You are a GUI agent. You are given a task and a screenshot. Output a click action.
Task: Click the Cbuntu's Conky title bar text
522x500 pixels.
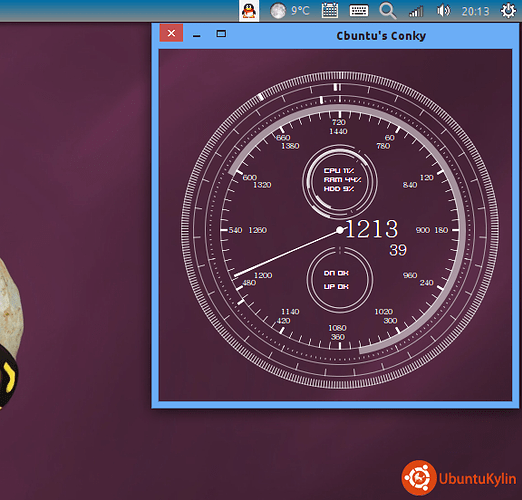[x=381, y=36]
